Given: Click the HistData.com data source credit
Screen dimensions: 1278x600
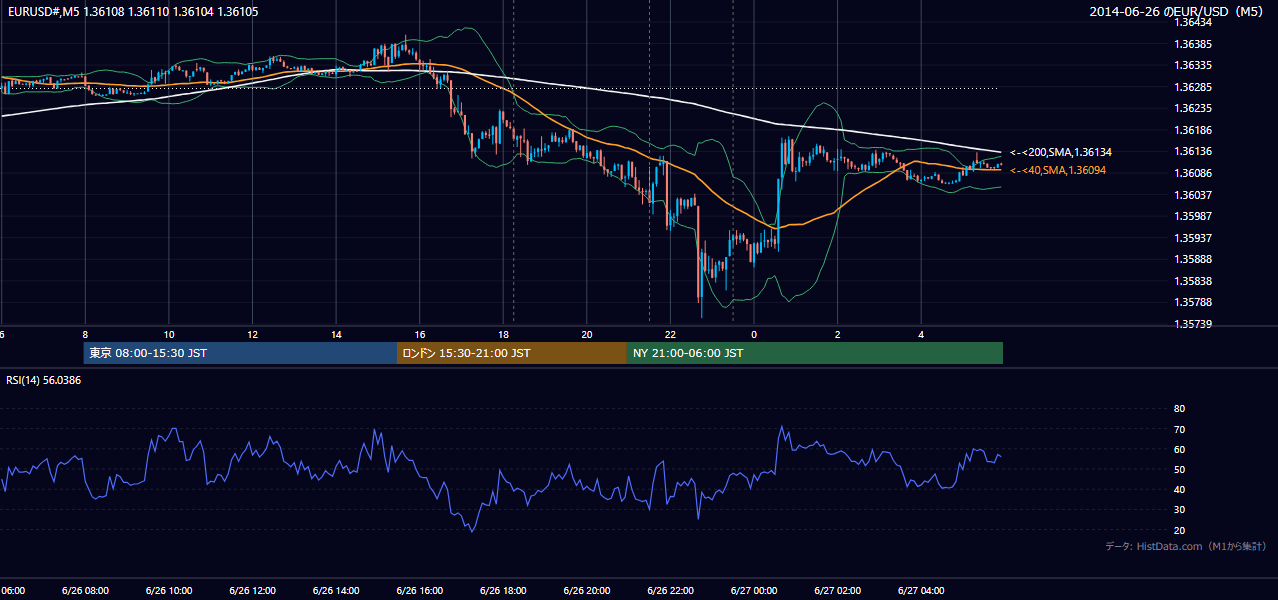Looking at the screenshot, I should pyautogui.click(x=1186, y=546).
